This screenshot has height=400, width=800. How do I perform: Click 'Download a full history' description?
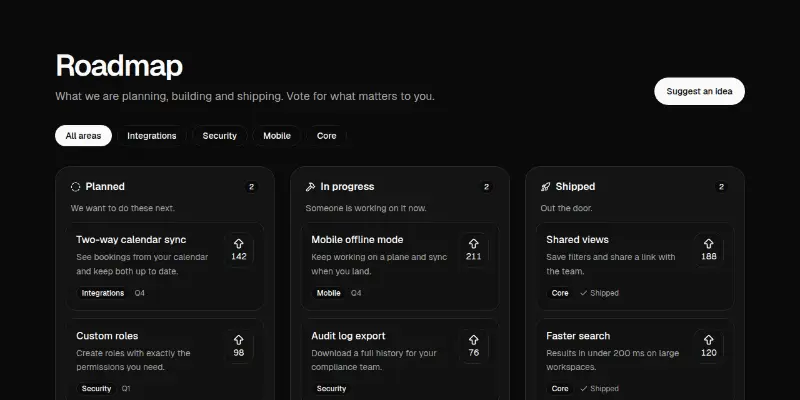(374, 360)
